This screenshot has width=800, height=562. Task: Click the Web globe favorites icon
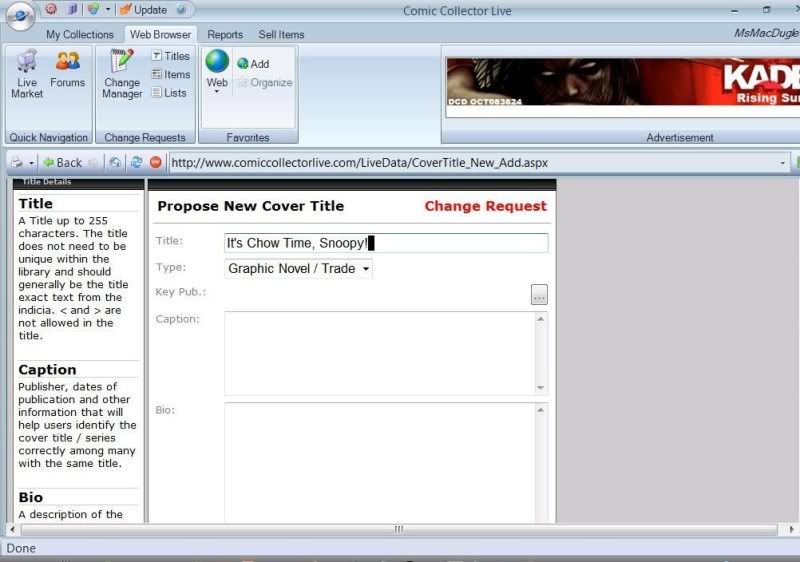point(217,62)
